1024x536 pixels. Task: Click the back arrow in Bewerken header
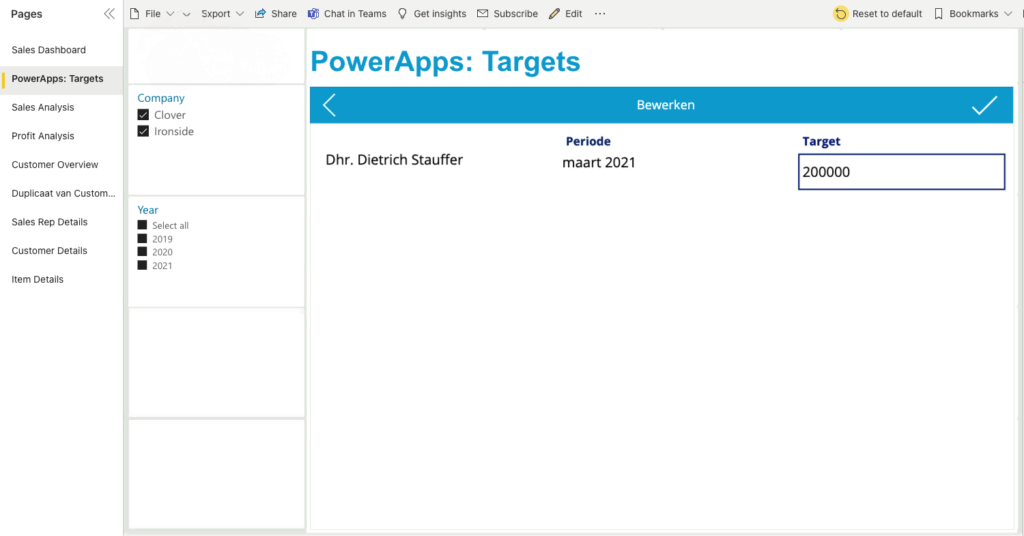pos(330,105)
